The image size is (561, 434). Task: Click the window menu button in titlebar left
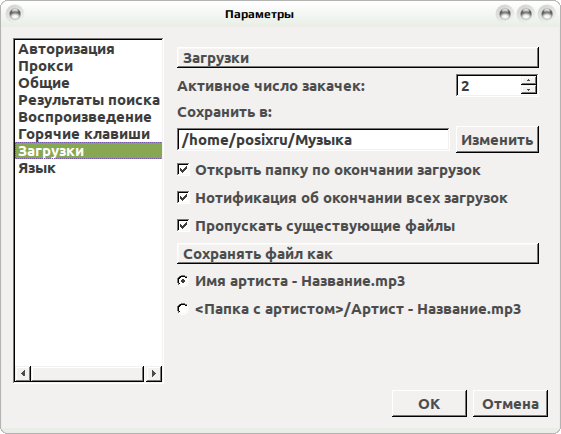(15, 14)
